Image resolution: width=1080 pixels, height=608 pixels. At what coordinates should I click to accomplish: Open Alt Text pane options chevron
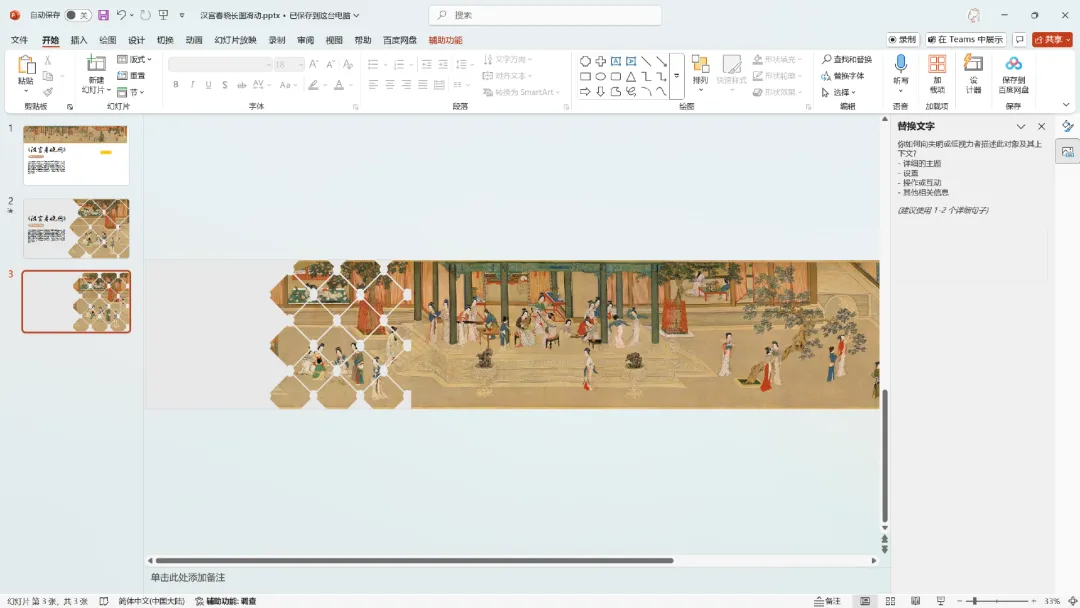(1021, 127)
